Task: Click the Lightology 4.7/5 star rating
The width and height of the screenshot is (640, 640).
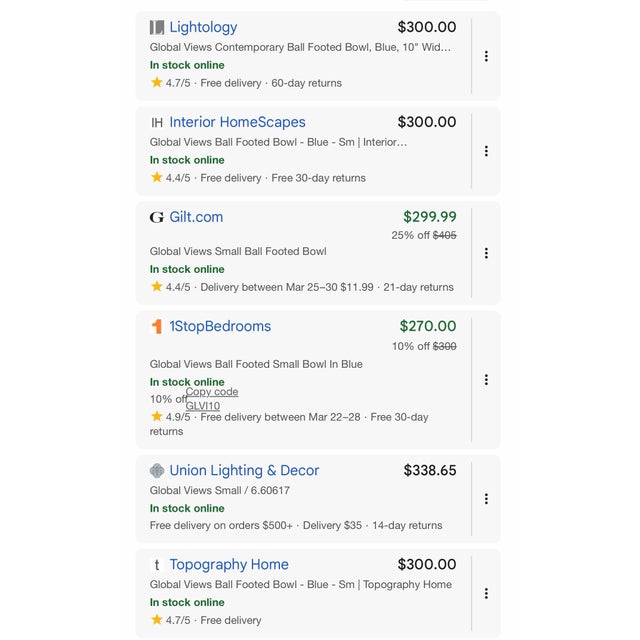Action: (x=170, y=83)
